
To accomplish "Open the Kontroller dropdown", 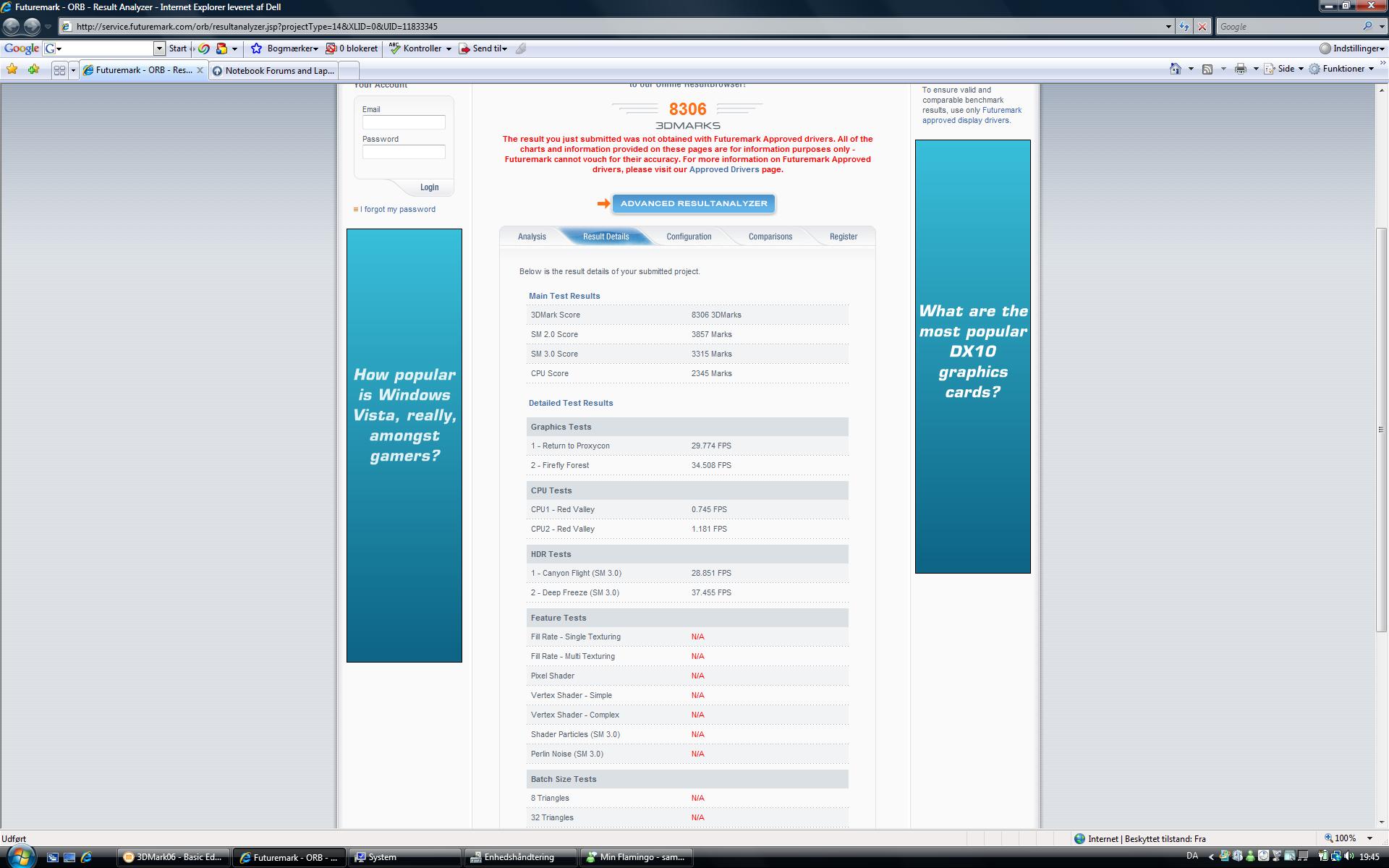I will coord(449,49).
